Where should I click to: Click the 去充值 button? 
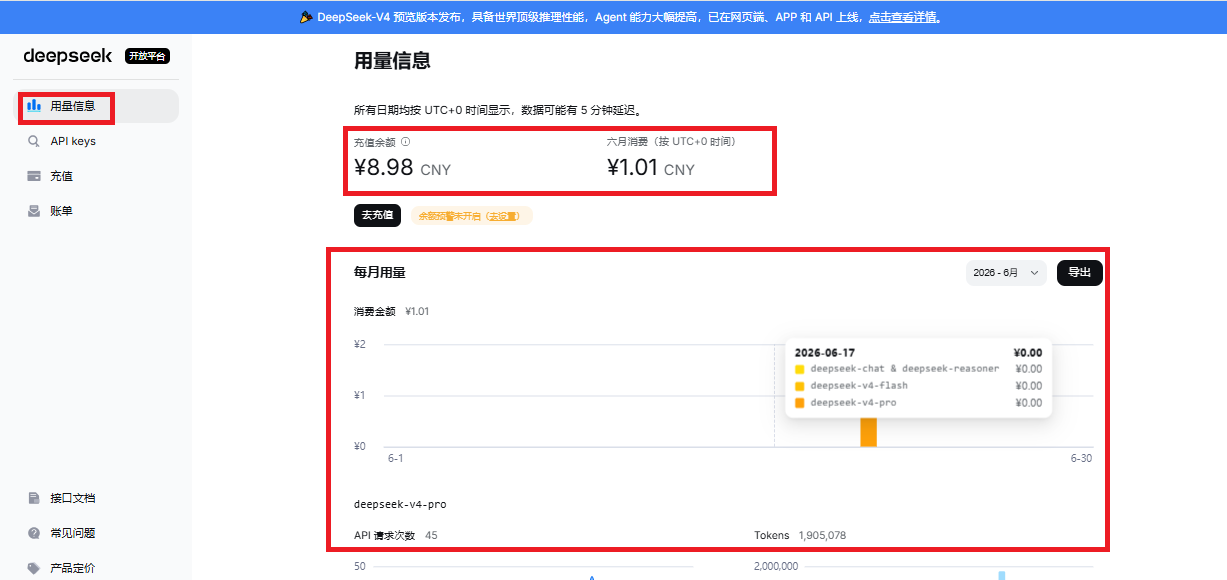[x=377, y=215]
